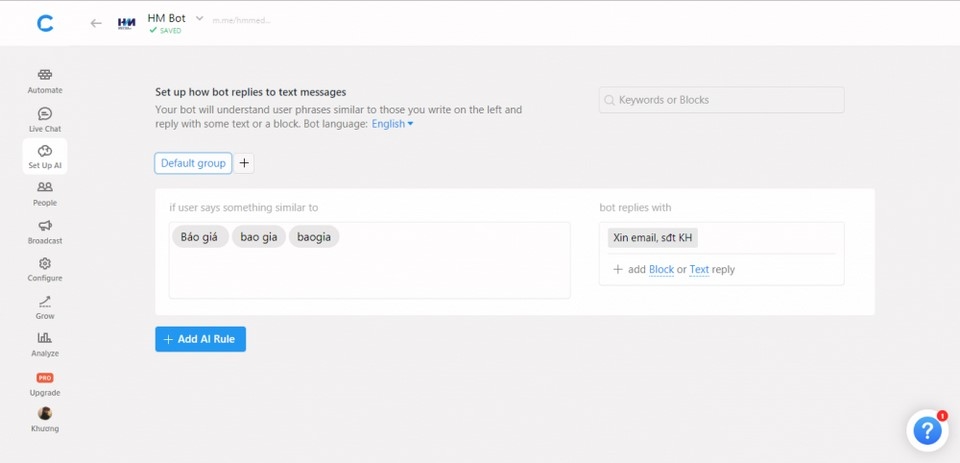Select the Báo giá keyword chip
960x463 pixels.
(x=200, y=237)
